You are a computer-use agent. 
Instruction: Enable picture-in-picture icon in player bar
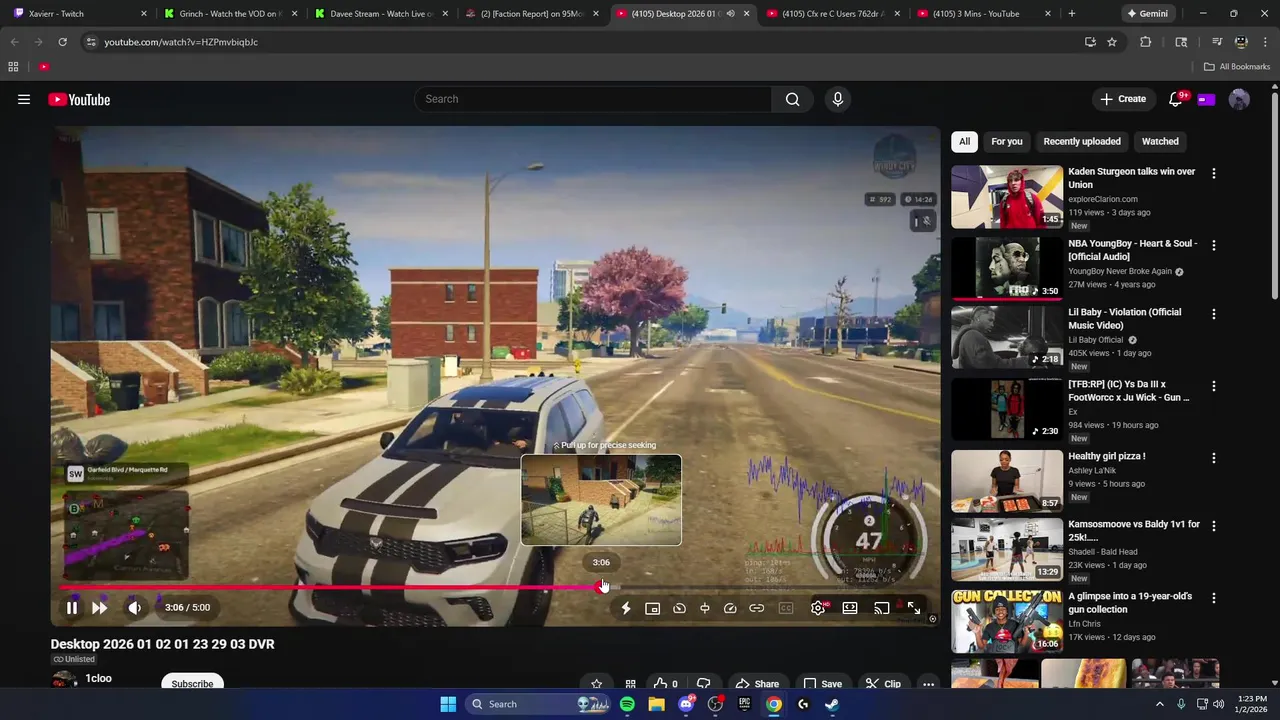click(x=652, y=608)
